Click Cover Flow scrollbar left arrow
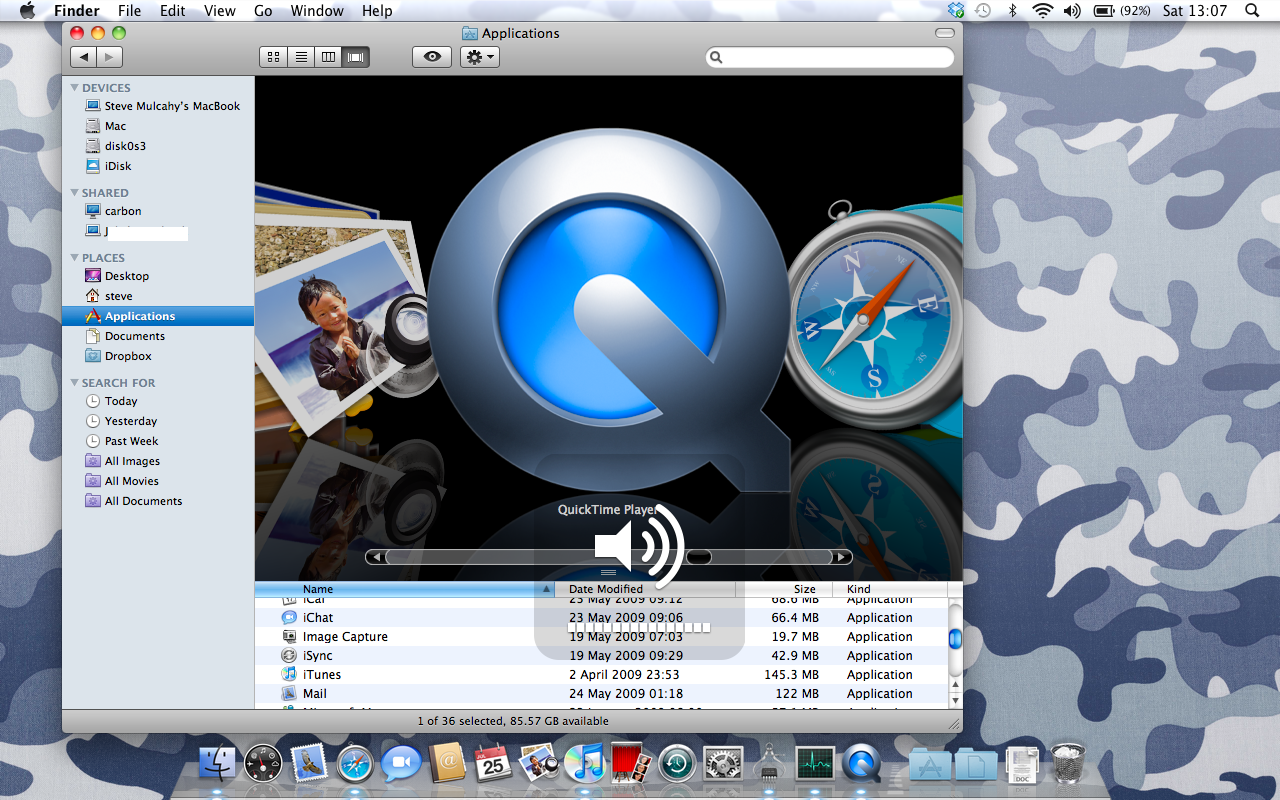The height and width of the screenshot is (800, 1280). pyautogui.click(x=375, y=557)
